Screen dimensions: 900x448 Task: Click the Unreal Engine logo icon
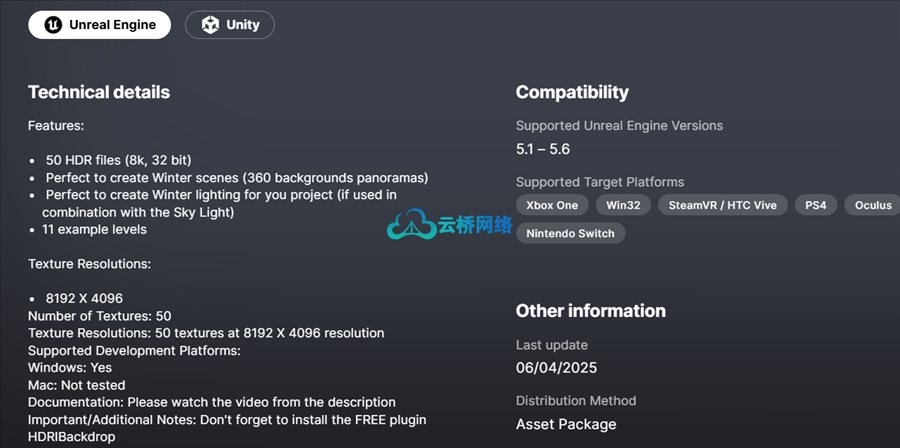click(53, 25)
